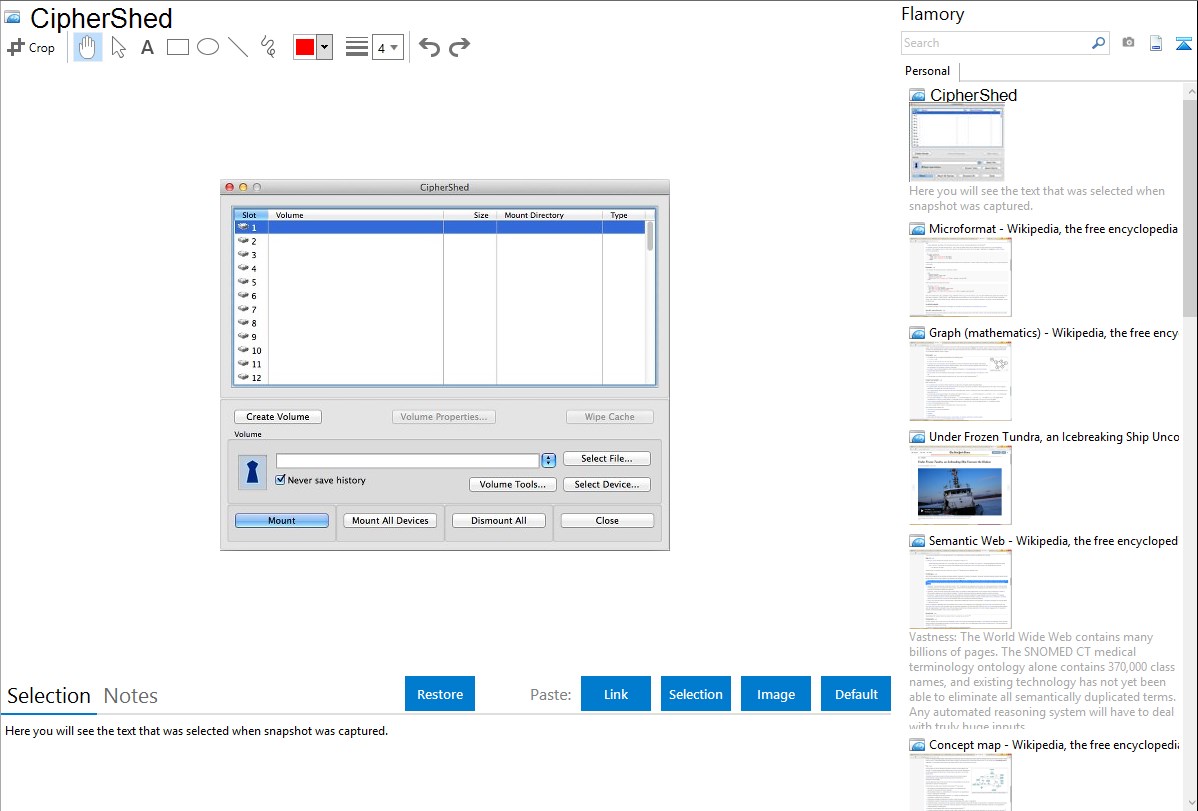This screenshot has width=1198, height=811.
Task: Select the text annotation tool
Action: coord(147,47)
